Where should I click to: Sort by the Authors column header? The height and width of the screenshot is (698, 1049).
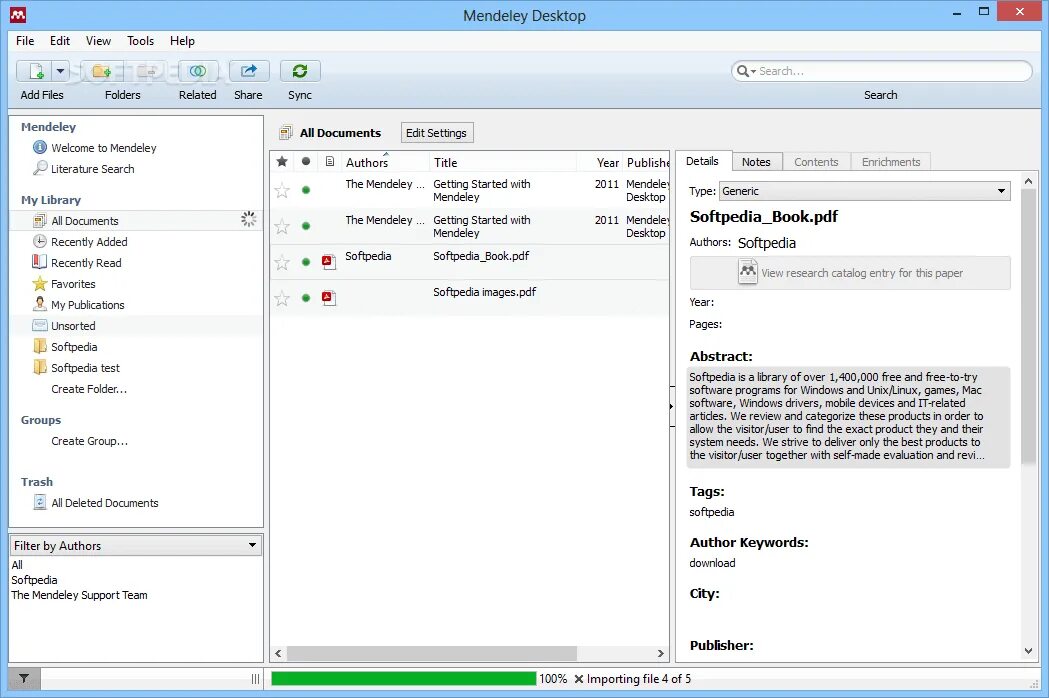point(385,162)
